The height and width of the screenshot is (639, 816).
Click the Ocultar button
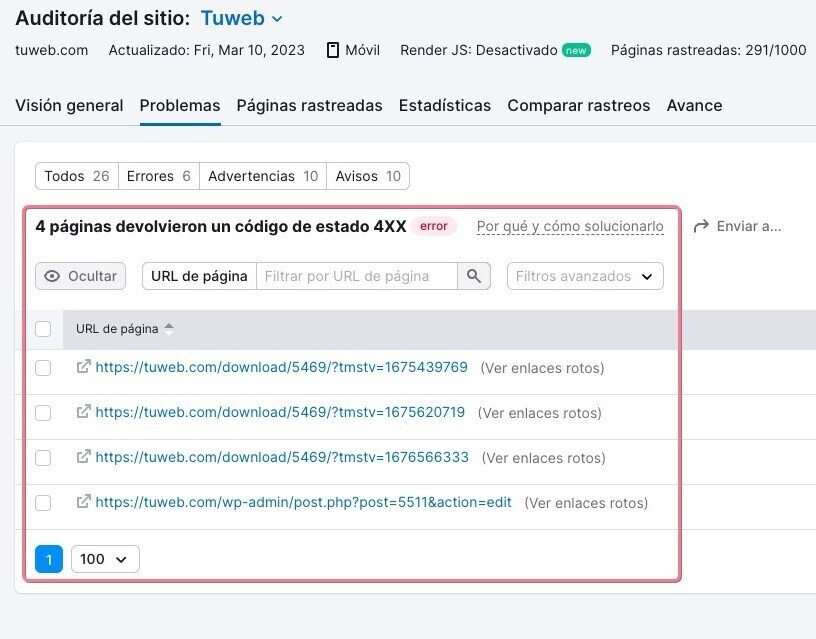pyautogui.click(x=80, y=276)
